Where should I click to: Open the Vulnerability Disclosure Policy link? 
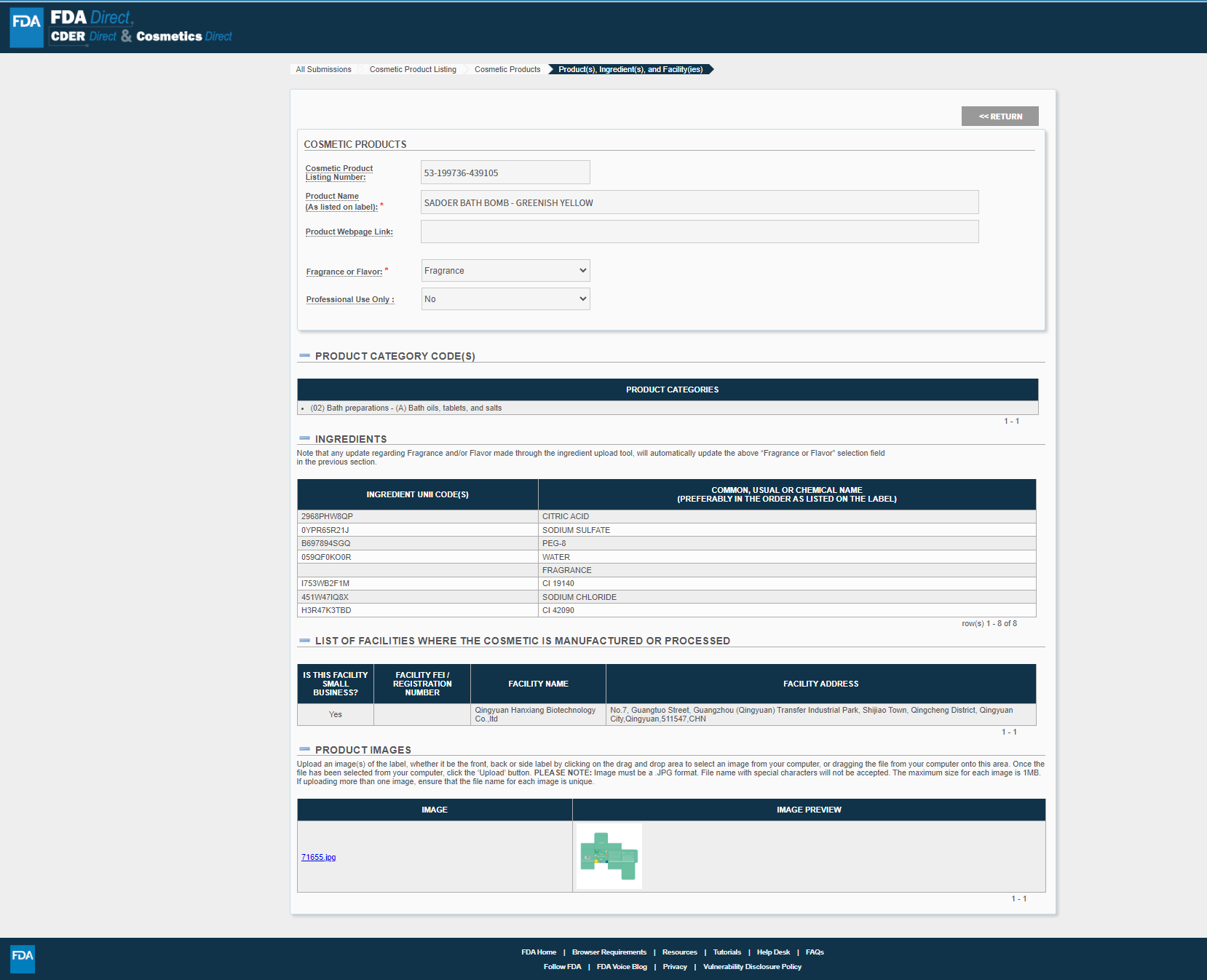[x=752, y=967]
